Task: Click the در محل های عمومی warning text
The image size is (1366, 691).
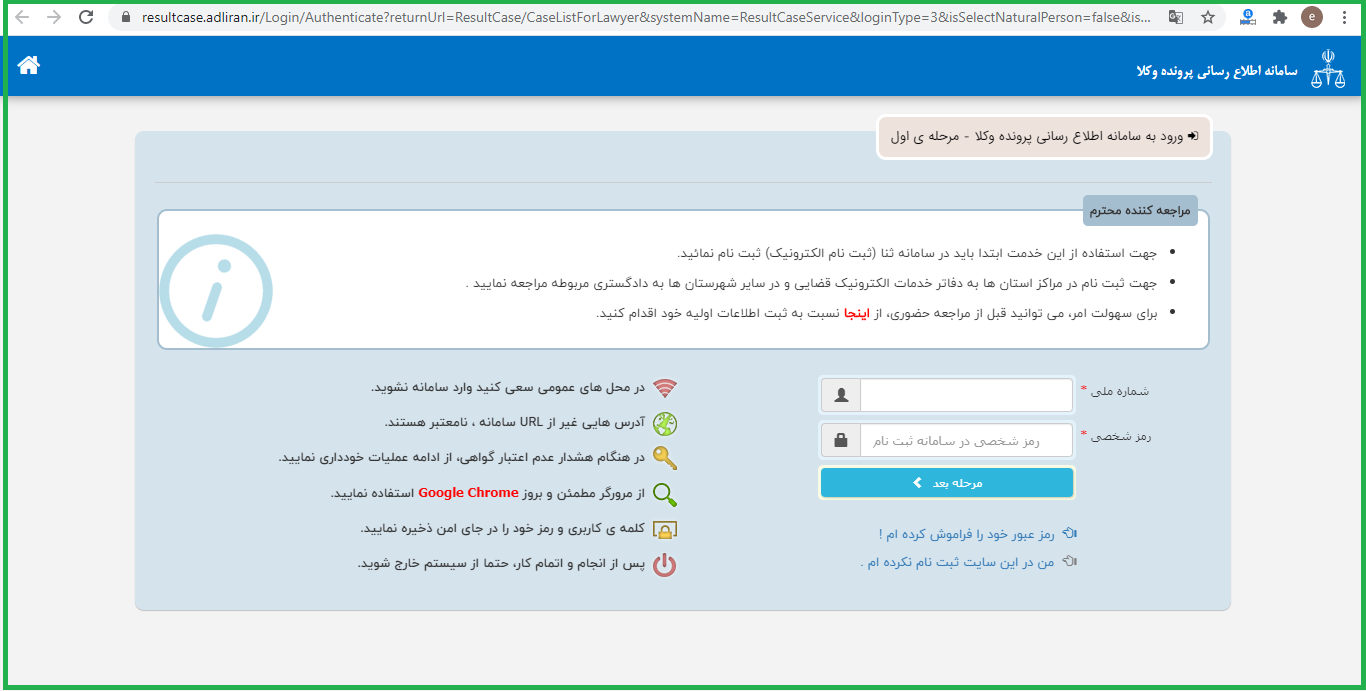Action: point(507,387)
